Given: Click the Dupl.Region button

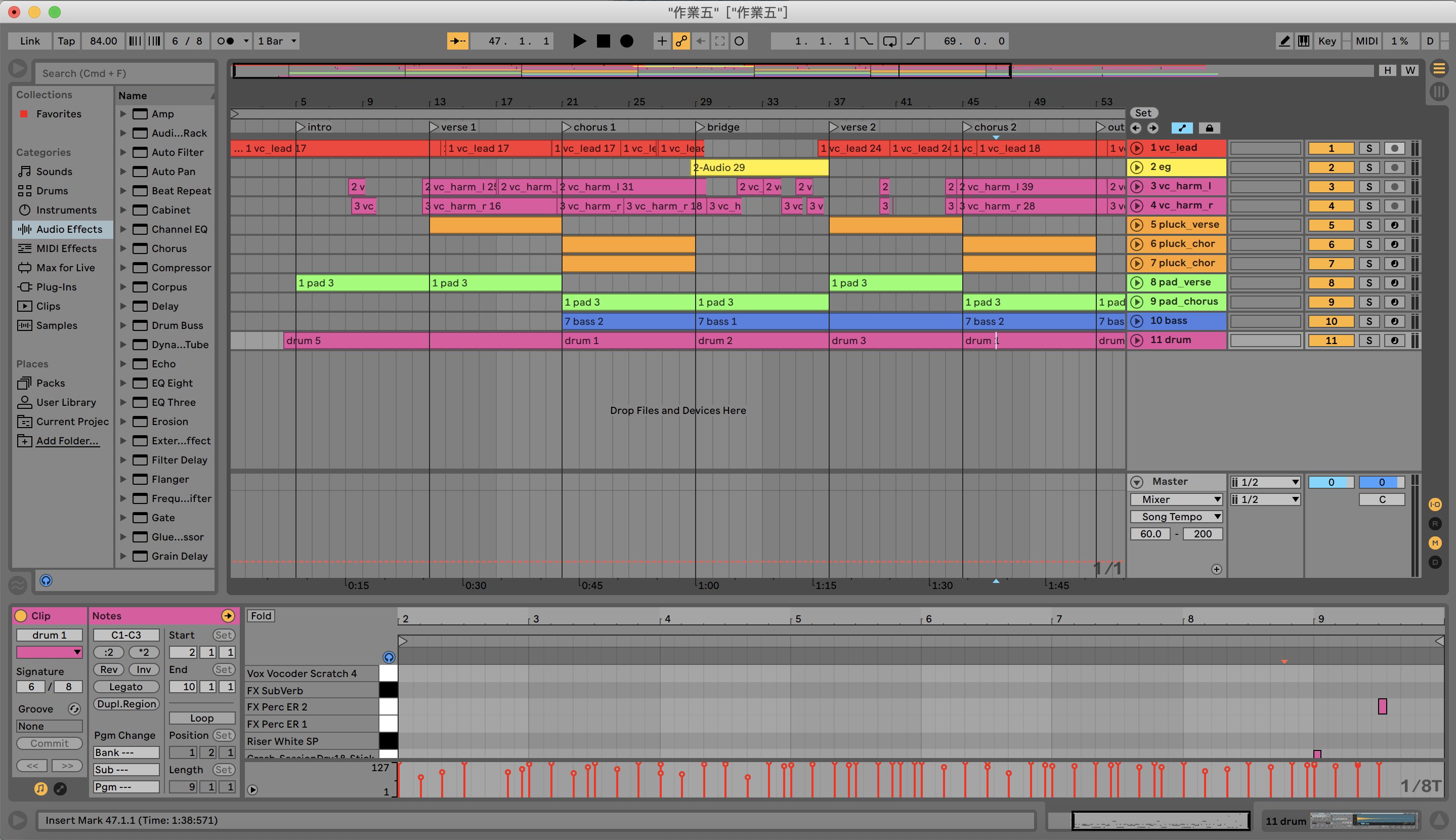Looking at the screenshot, I should point(125,704).
